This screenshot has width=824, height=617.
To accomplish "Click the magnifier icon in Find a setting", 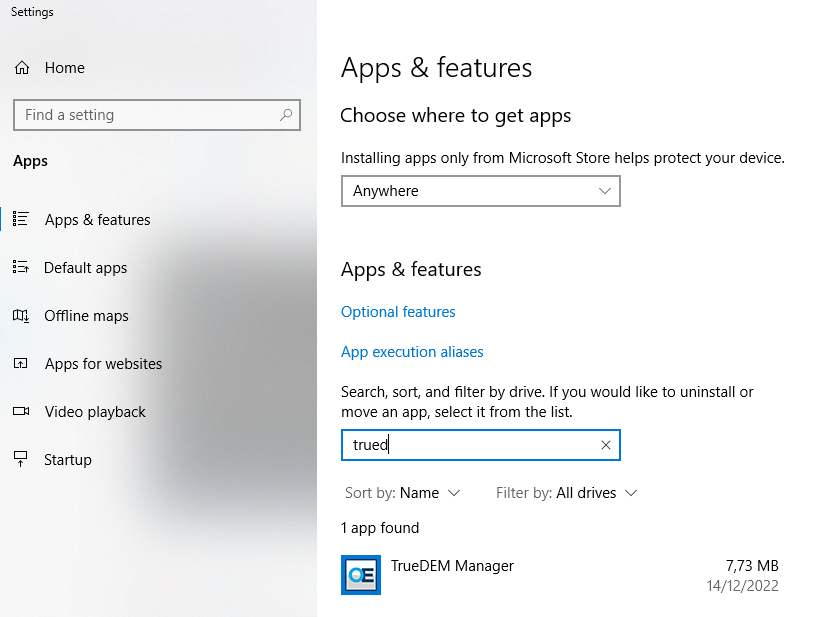I will tap(286, 115).
